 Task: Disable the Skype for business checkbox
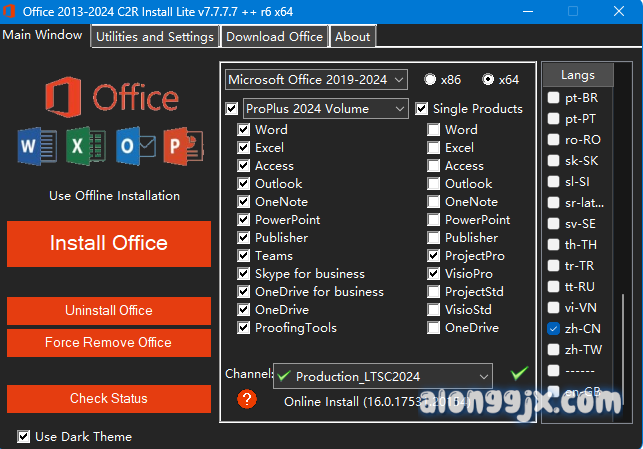244,274
